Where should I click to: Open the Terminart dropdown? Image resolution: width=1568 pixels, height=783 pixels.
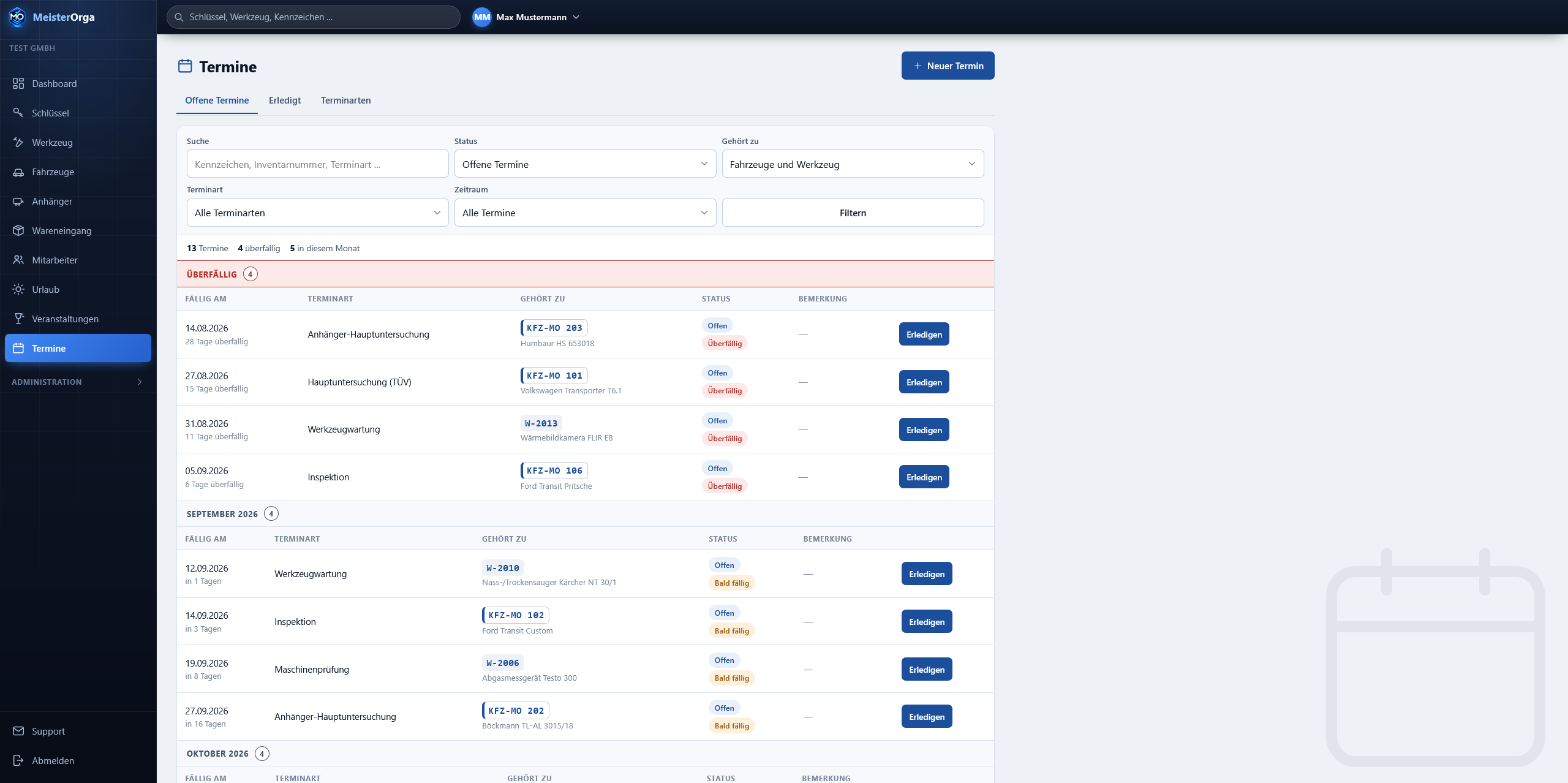[317, 213]
